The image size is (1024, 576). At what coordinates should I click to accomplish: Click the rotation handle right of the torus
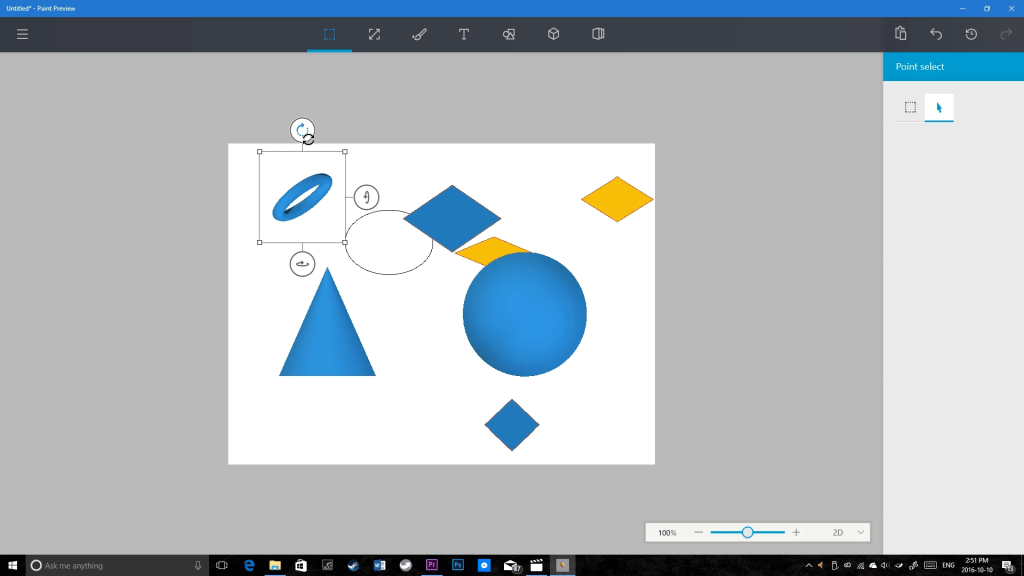366,197
